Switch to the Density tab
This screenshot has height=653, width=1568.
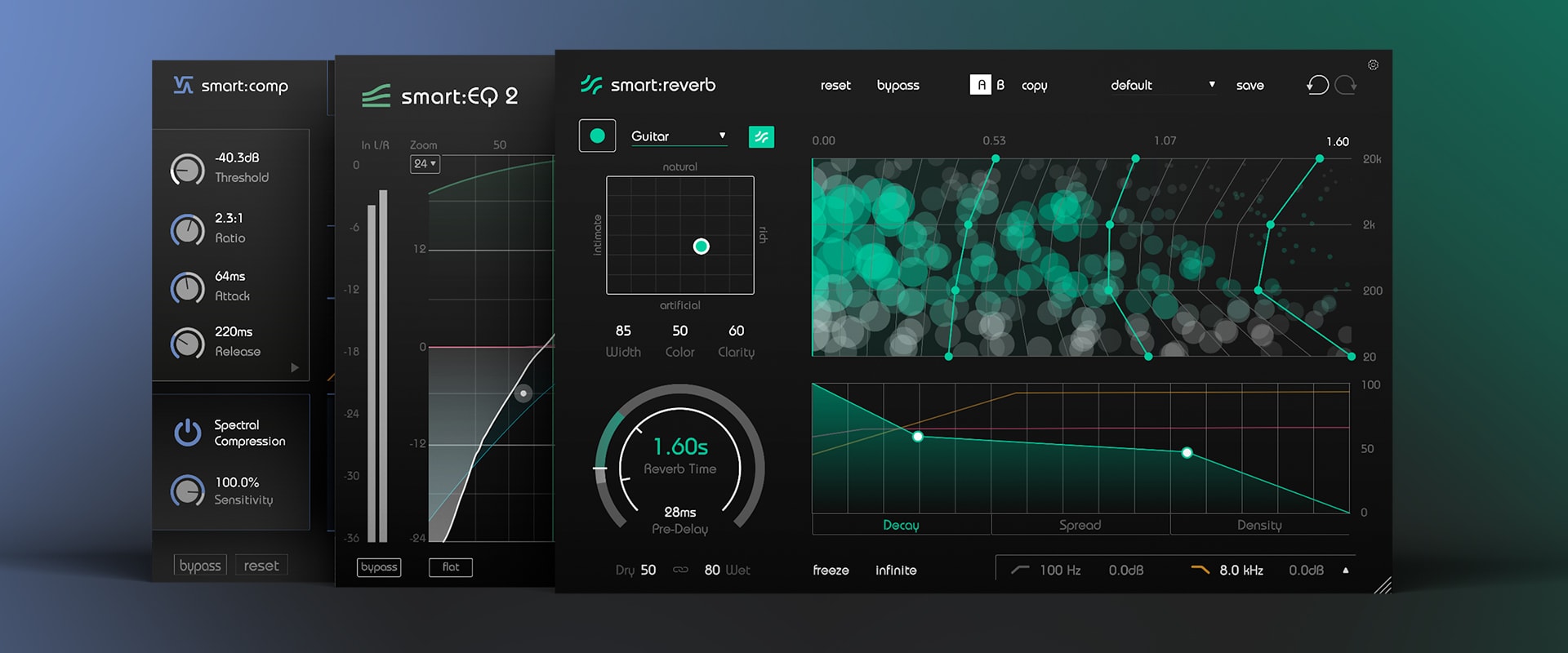point(1258,525)
